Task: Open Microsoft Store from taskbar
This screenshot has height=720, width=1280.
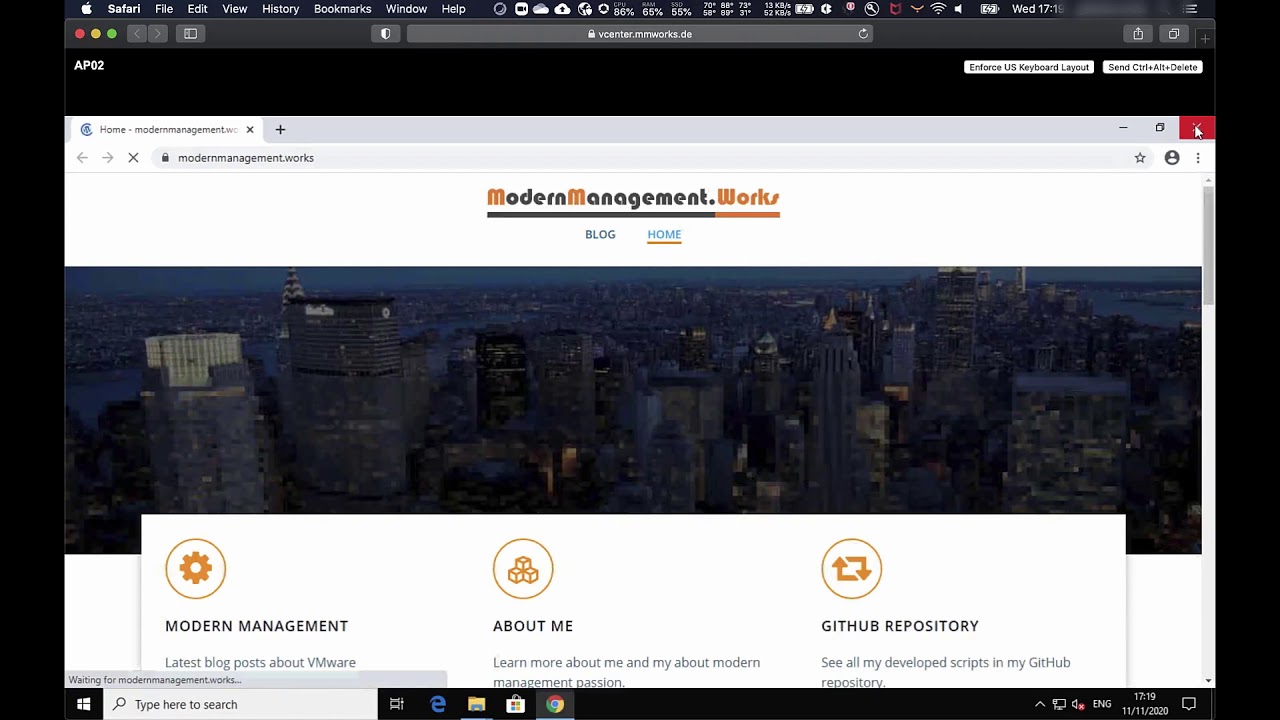Action: coord(515,704)
